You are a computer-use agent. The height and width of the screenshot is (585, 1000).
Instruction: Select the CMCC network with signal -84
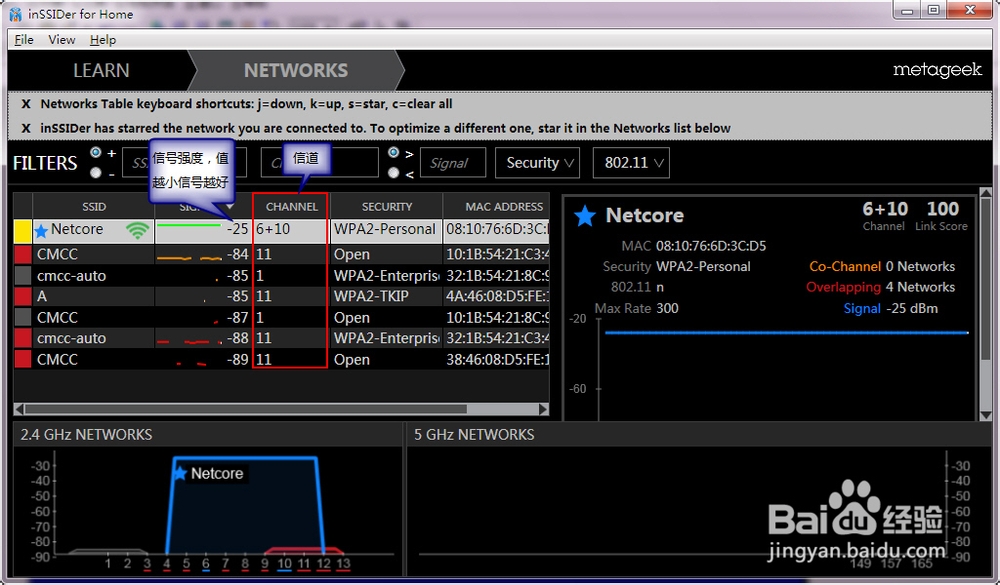click(x=57, y=255)
